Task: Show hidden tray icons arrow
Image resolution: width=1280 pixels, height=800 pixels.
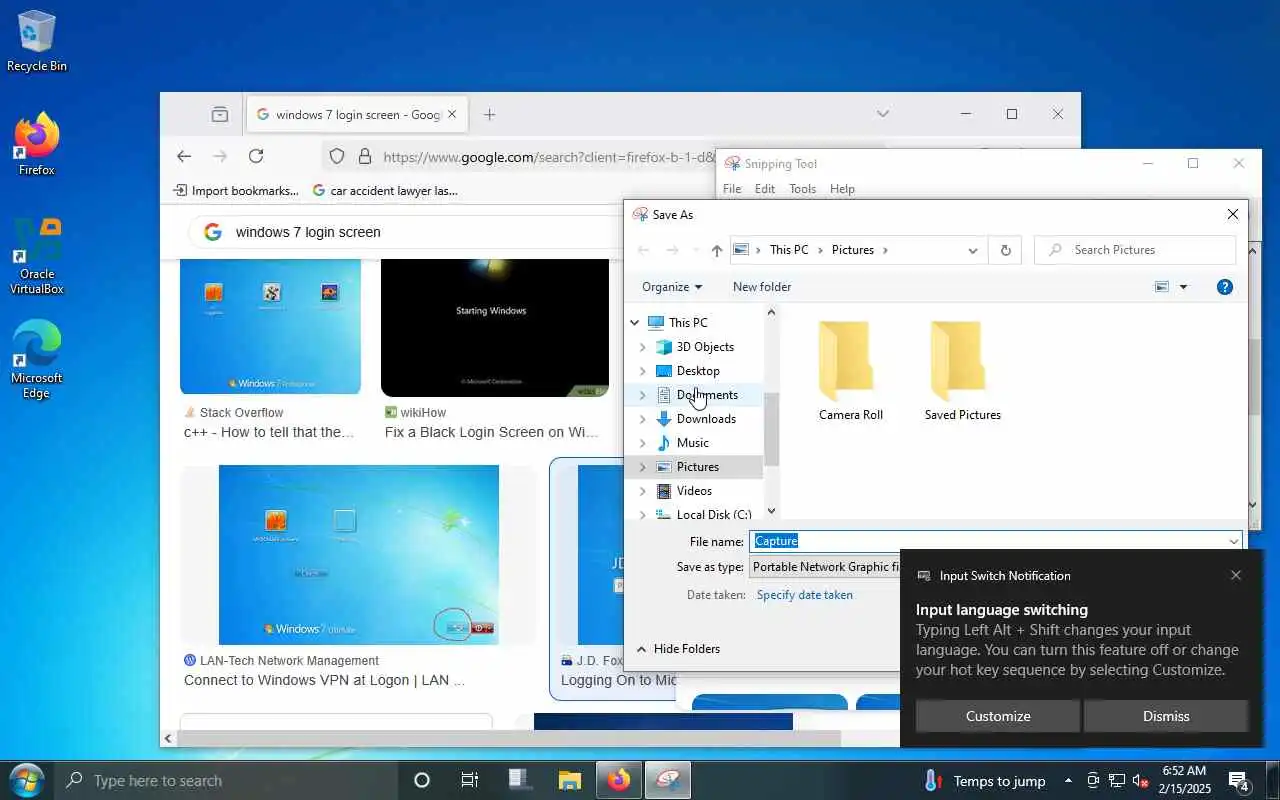Action: [x=1068, y=780]
